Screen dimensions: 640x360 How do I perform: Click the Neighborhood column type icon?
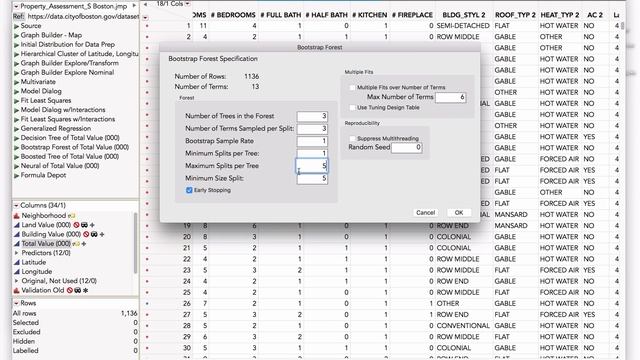(x=17, y=216)
